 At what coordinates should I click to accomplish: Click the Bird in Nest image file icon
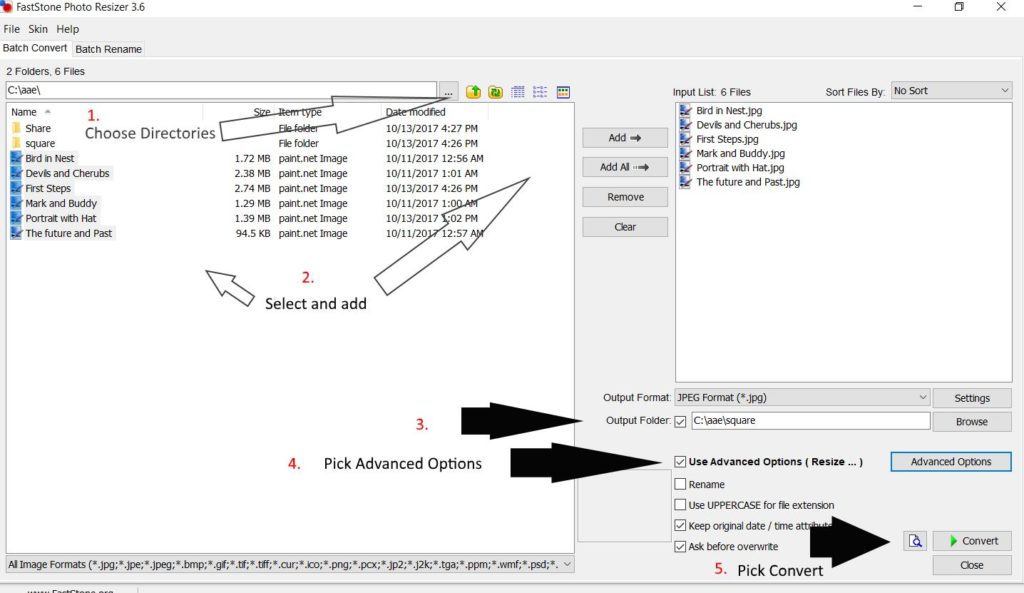16,158
